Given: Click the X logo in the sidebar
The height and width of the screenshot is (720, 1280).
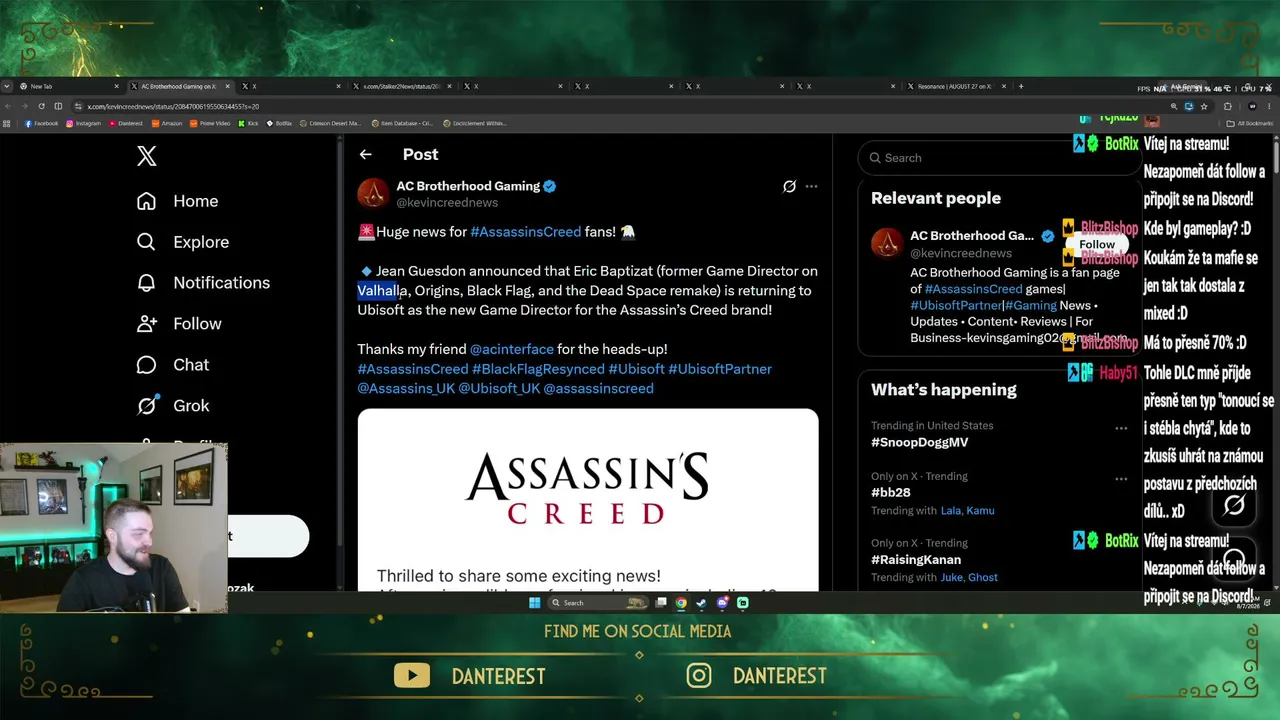Looking at the screenshot, I should pos(147,156).
